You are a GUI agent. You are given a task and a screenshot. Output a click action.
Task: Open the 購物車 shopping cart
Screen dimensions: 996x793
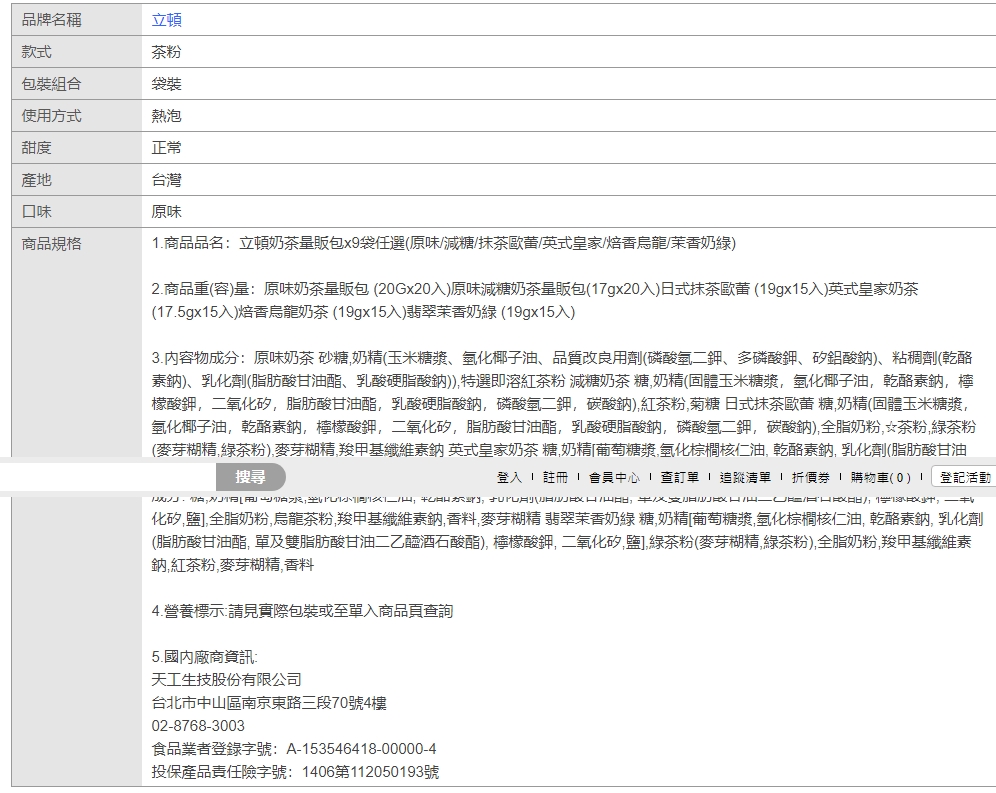880,477
